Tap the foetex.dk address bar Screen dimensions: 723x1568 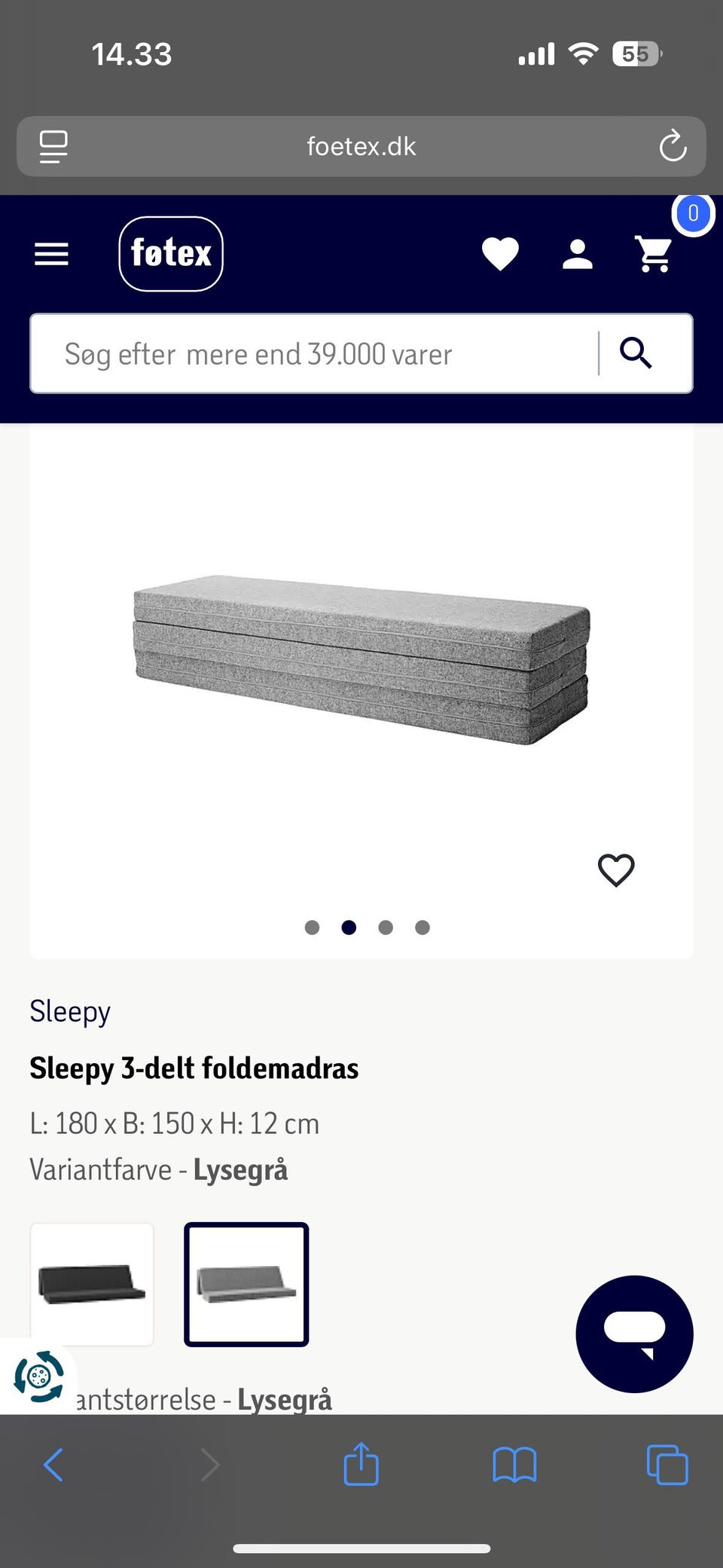click(x=361, y=146)
